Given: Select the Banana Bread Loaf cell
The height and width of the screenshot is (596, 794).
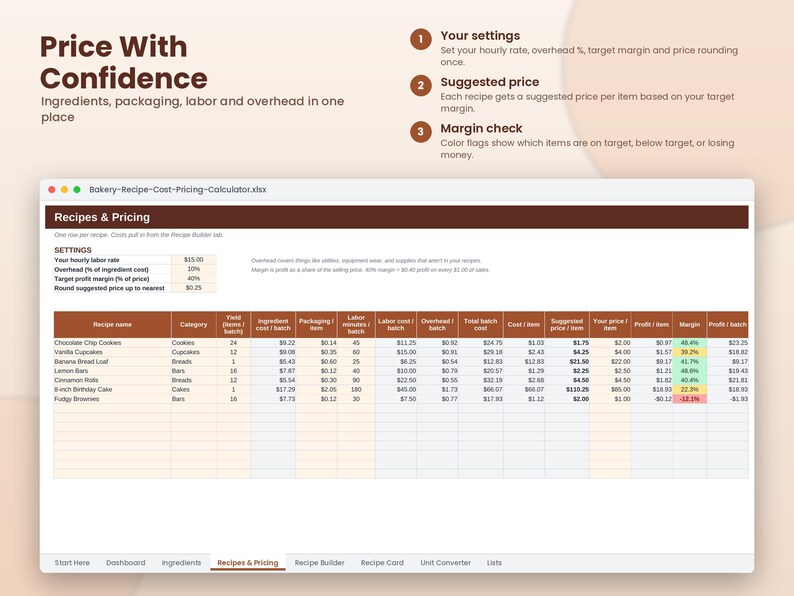Looking at the screenshot, I should [x=112, y=362].
